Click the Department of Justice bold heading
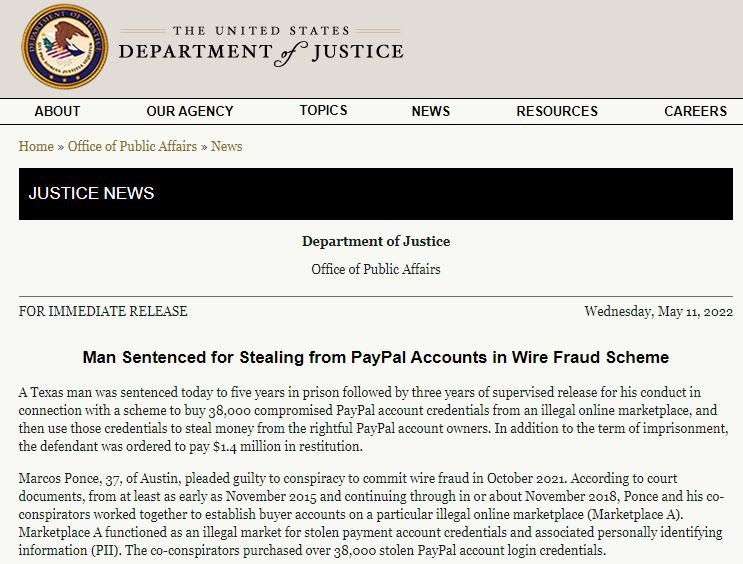Viewport: 743px width, 564px height. (376, 241)
